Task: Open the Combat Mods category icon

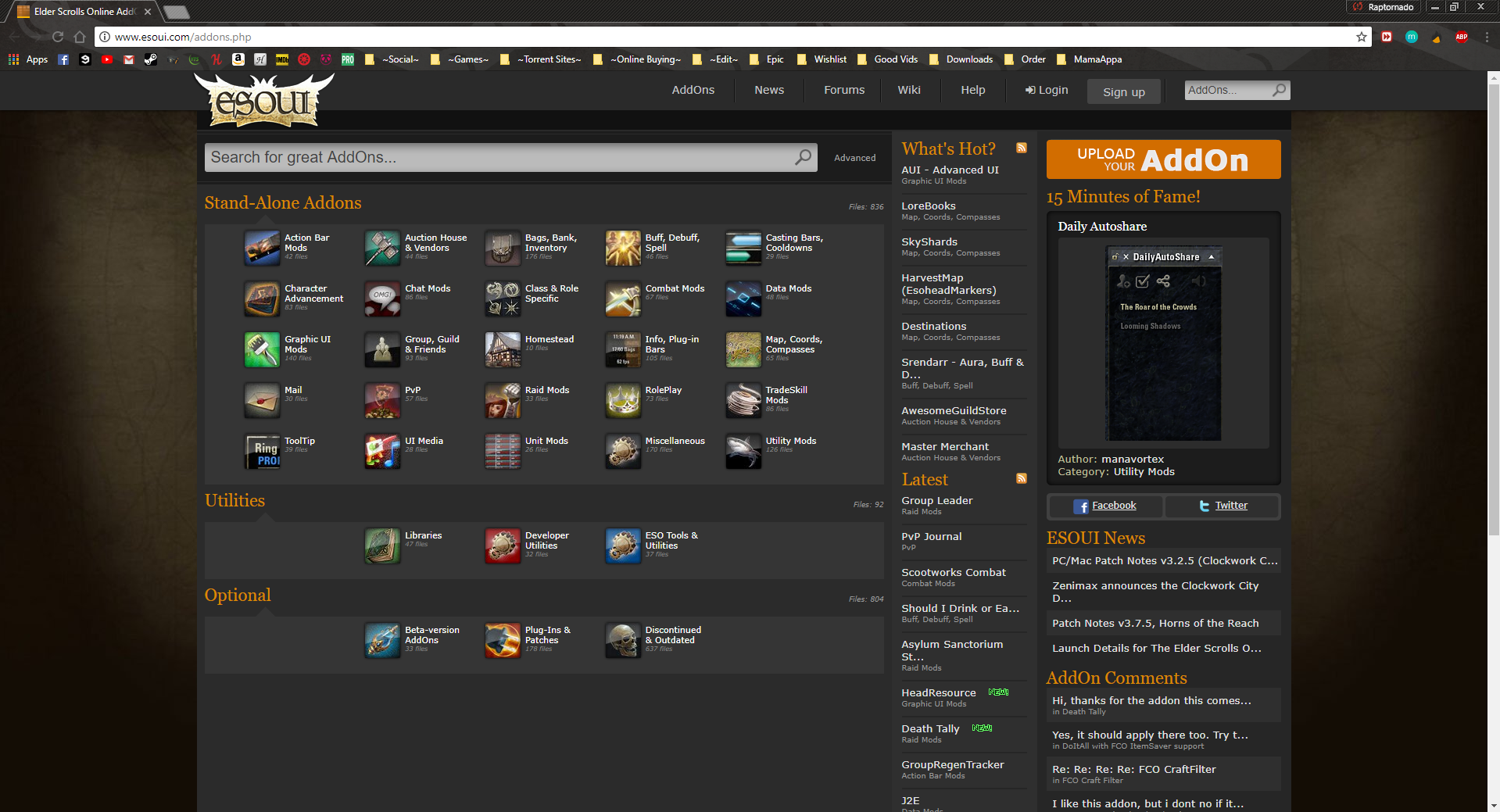Action: coord(623,299)
